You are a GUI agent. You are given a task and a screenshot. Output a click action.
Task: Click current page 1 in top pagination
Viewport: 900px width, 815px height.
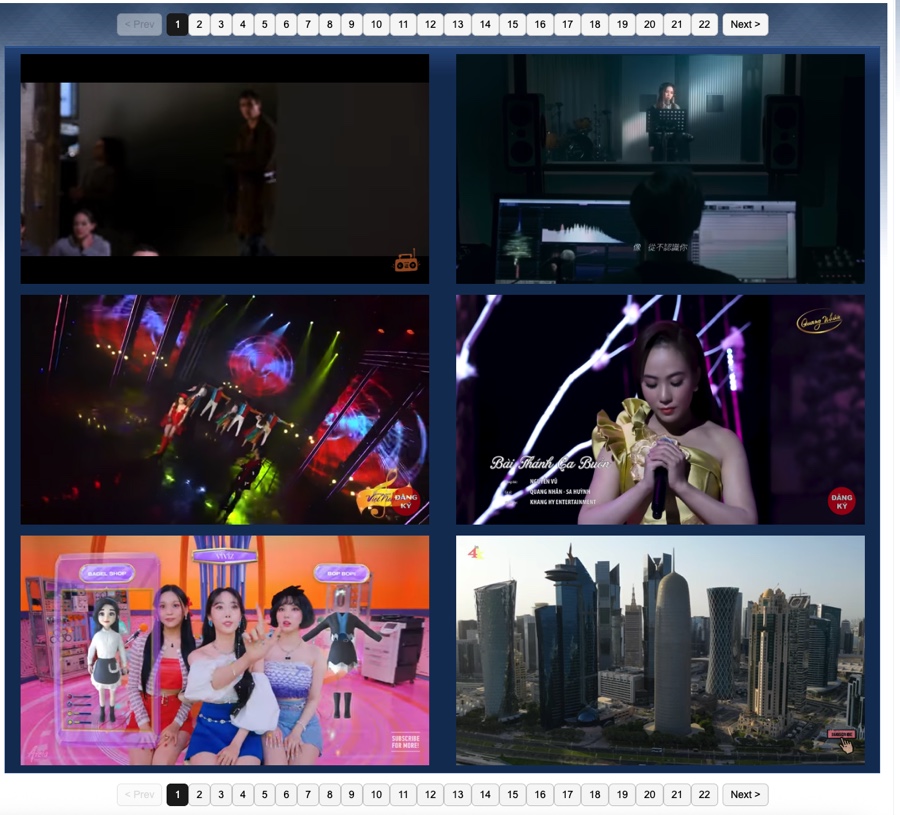177,24
